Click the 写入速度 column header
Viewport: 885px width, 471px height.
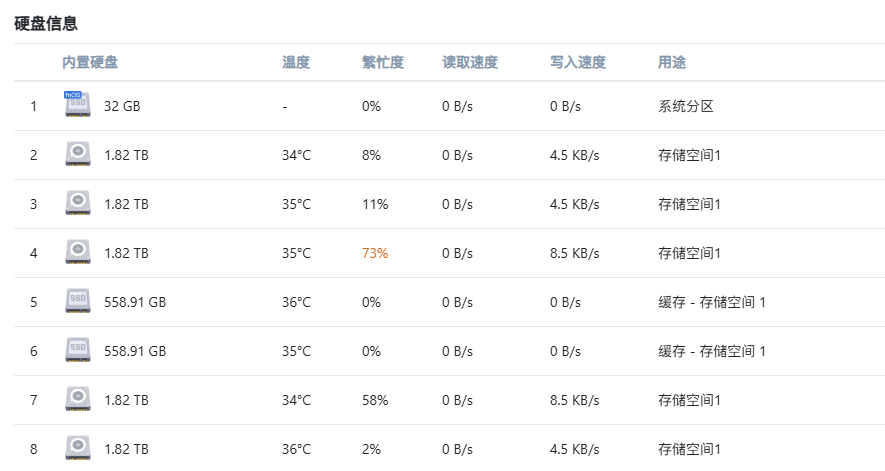578,62
